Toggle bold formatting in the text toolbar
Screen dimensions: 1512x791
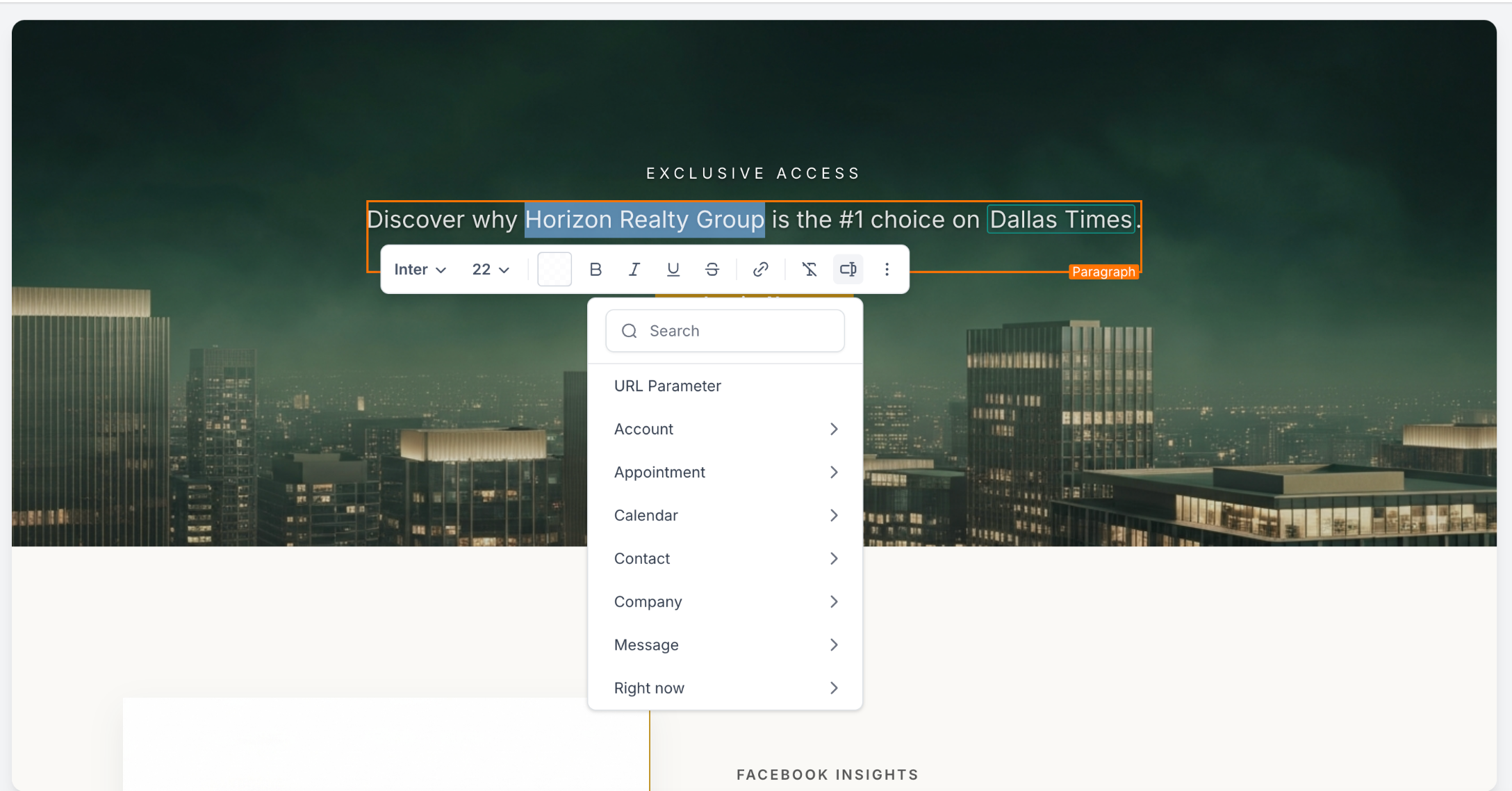pos(595,270)
